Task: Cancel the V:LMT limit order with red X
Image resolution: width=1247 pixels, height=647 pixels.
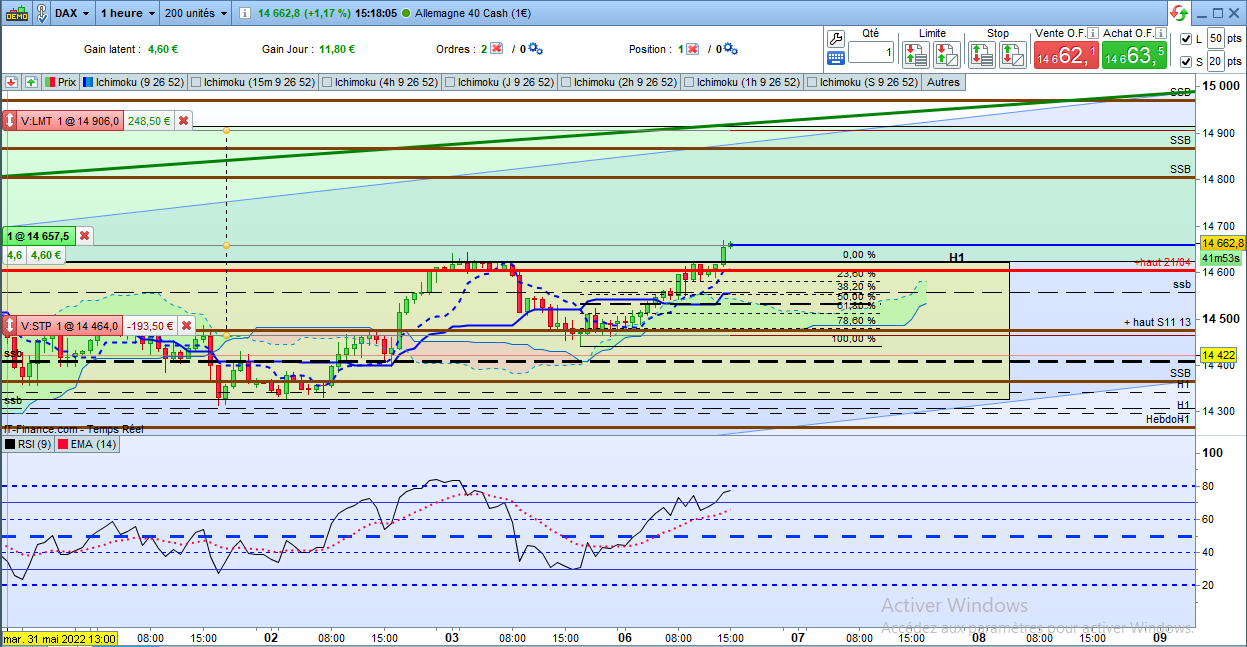Action: [184, 121]
